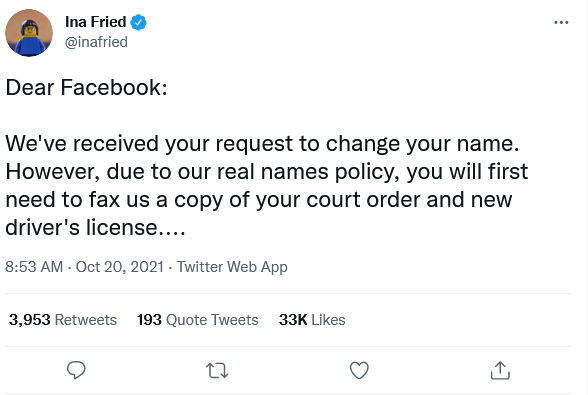Click the blue verified checkmark badge
This screenshot has height=395, width=588.
138,22
